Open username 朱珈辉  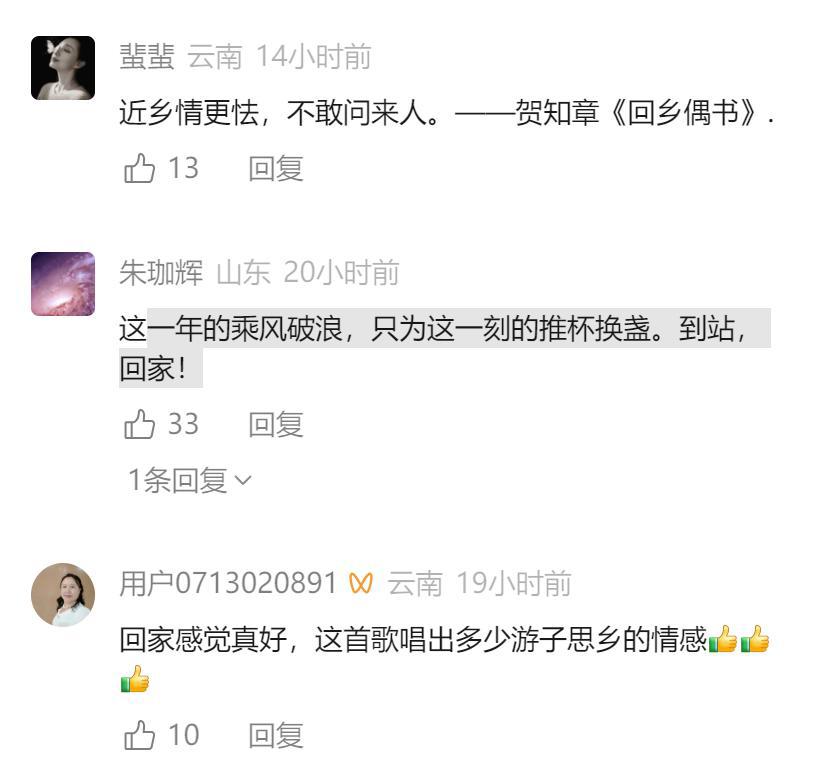click(161, 272)
